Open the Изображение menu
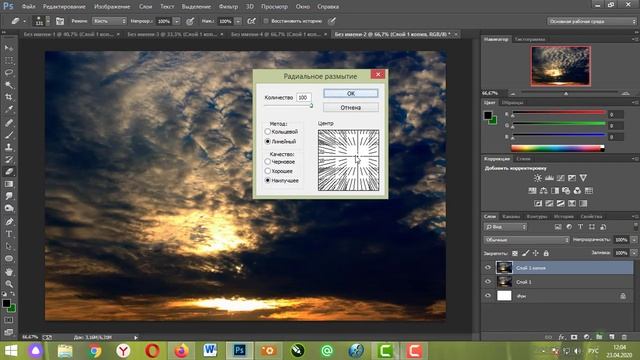 pyautogui.click(x=112, y=7)
